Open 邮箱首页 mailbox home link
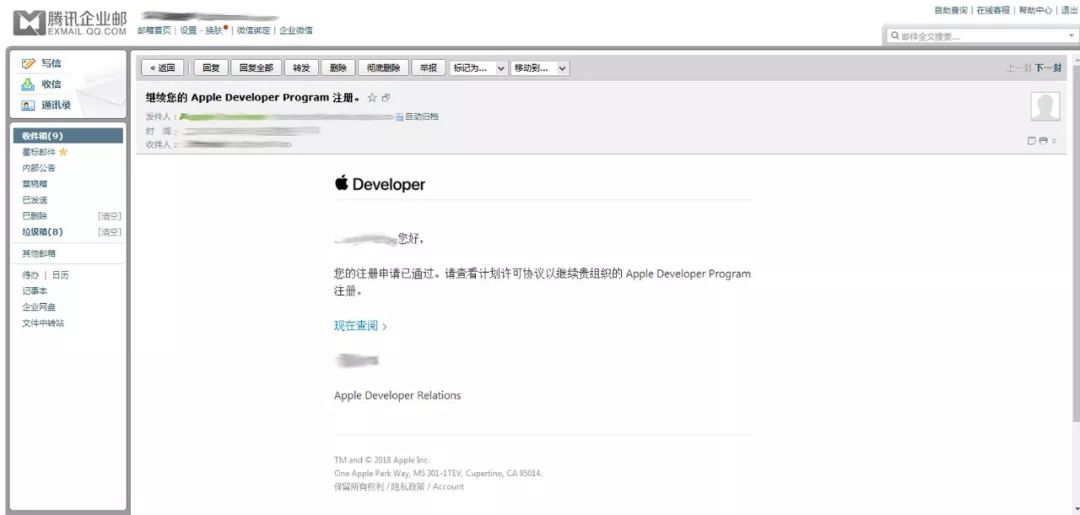This screenshot has width=1080, height=515. (x=154, y=30)
